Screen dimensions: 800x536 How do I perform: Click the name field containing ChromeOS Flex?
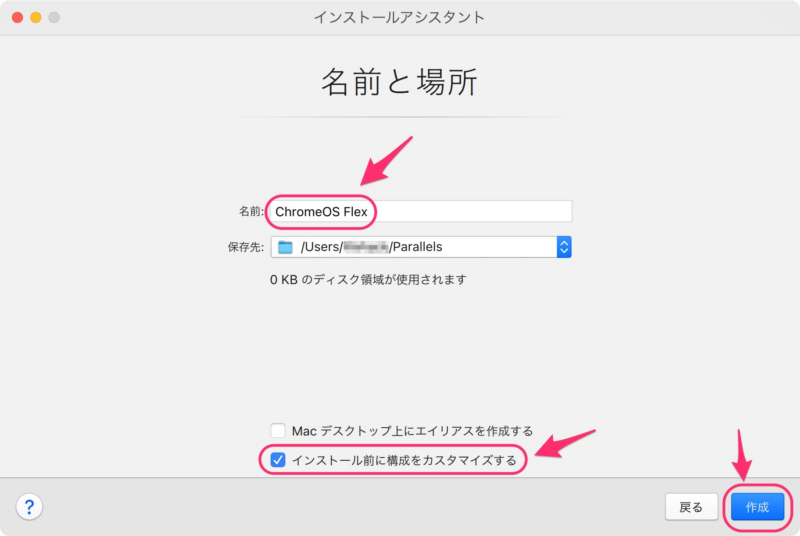click(421, 211)
